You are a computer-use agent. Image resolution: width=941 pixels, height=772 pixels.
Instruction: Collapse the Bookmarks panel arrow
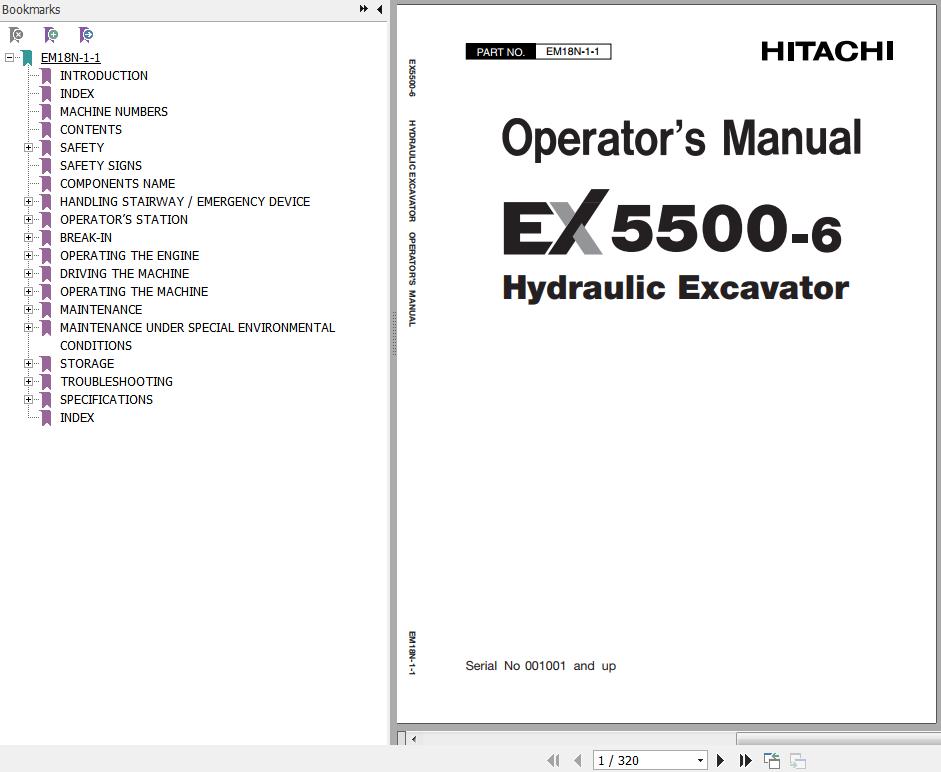379,9
